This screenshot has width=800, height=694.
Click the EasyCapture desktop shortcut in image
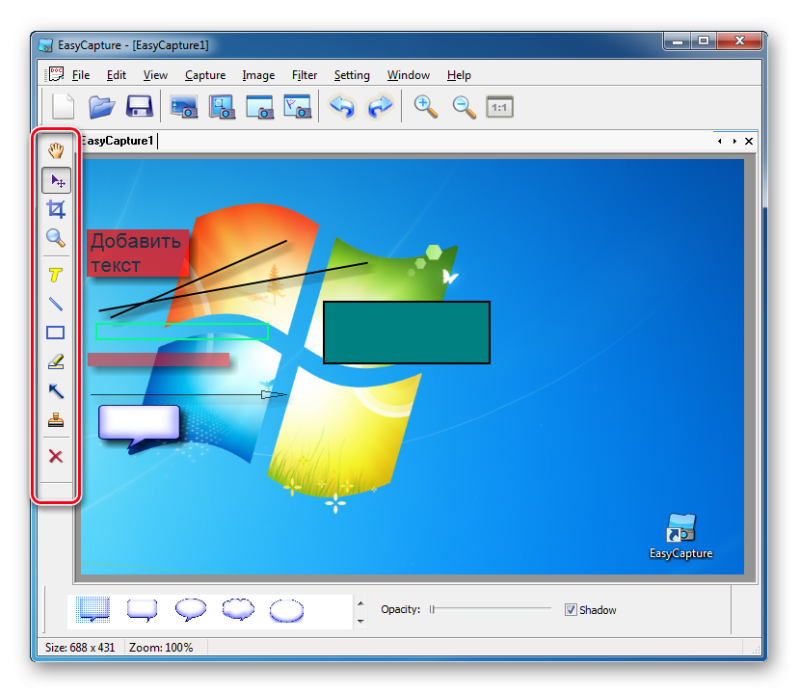[681, 536]
